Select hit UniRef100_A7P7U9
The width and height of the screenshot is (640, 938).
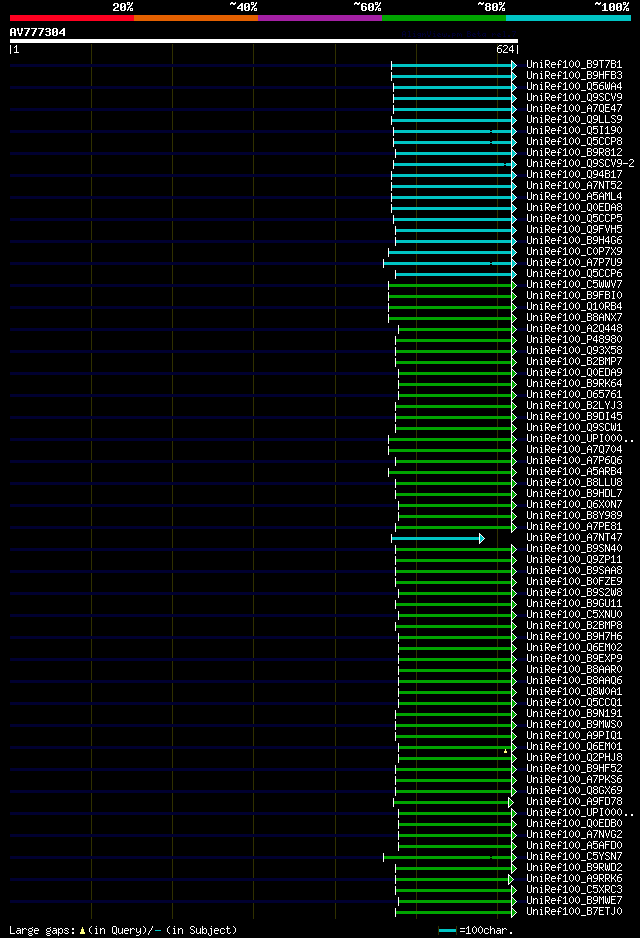point(574,263)
